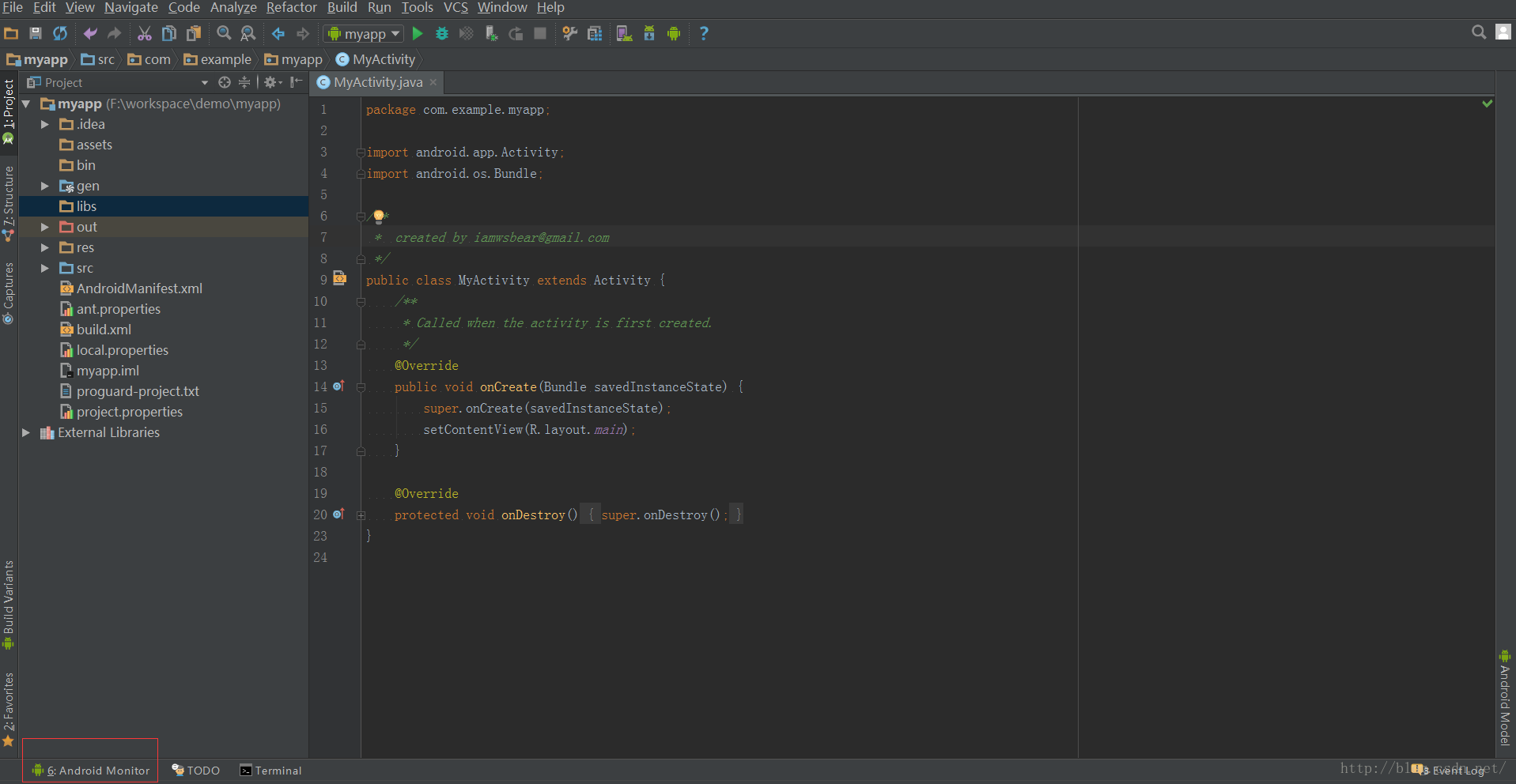This screenshot has height=784, width=1516.
Task: Click the scroll-from-source crosshair icon in Project panel
Action: tap(225, 82)
